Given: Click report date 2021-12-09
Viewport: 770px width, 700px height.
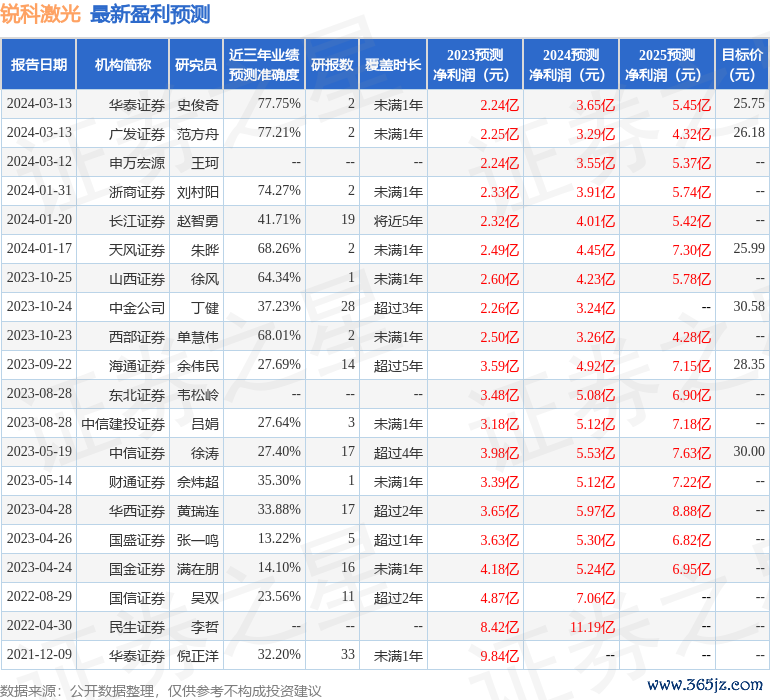Looking at the screenshot, I should [x=39, y=654].
